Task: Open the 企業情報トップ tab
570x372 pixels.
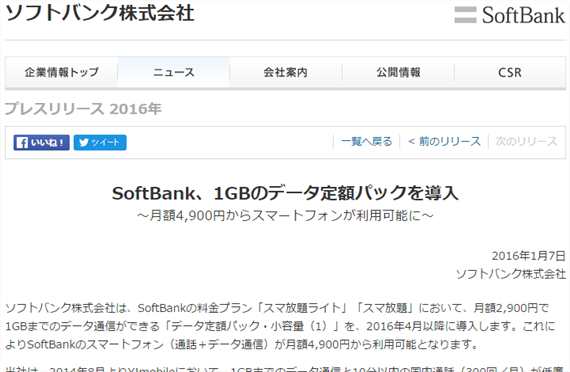Action: pos(61,72)
